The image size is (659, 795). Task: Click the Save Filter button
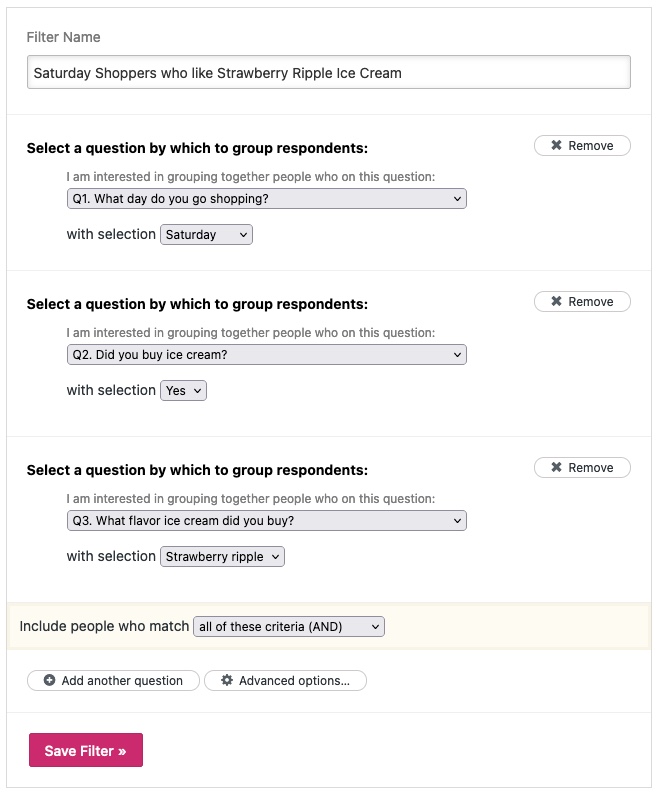86,751
